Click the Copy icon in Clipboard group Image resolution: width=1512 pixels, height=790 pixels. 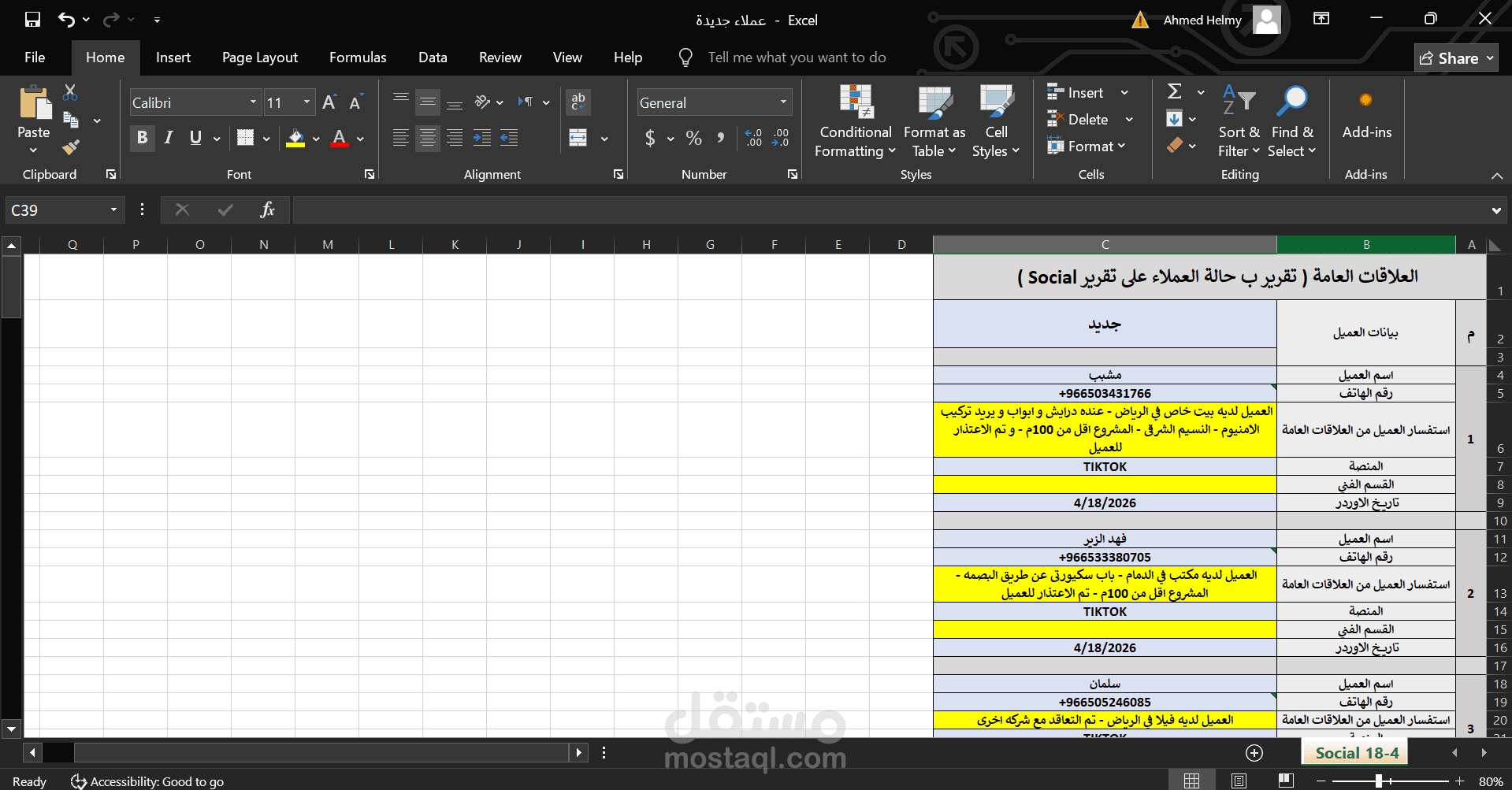point(71,121)
